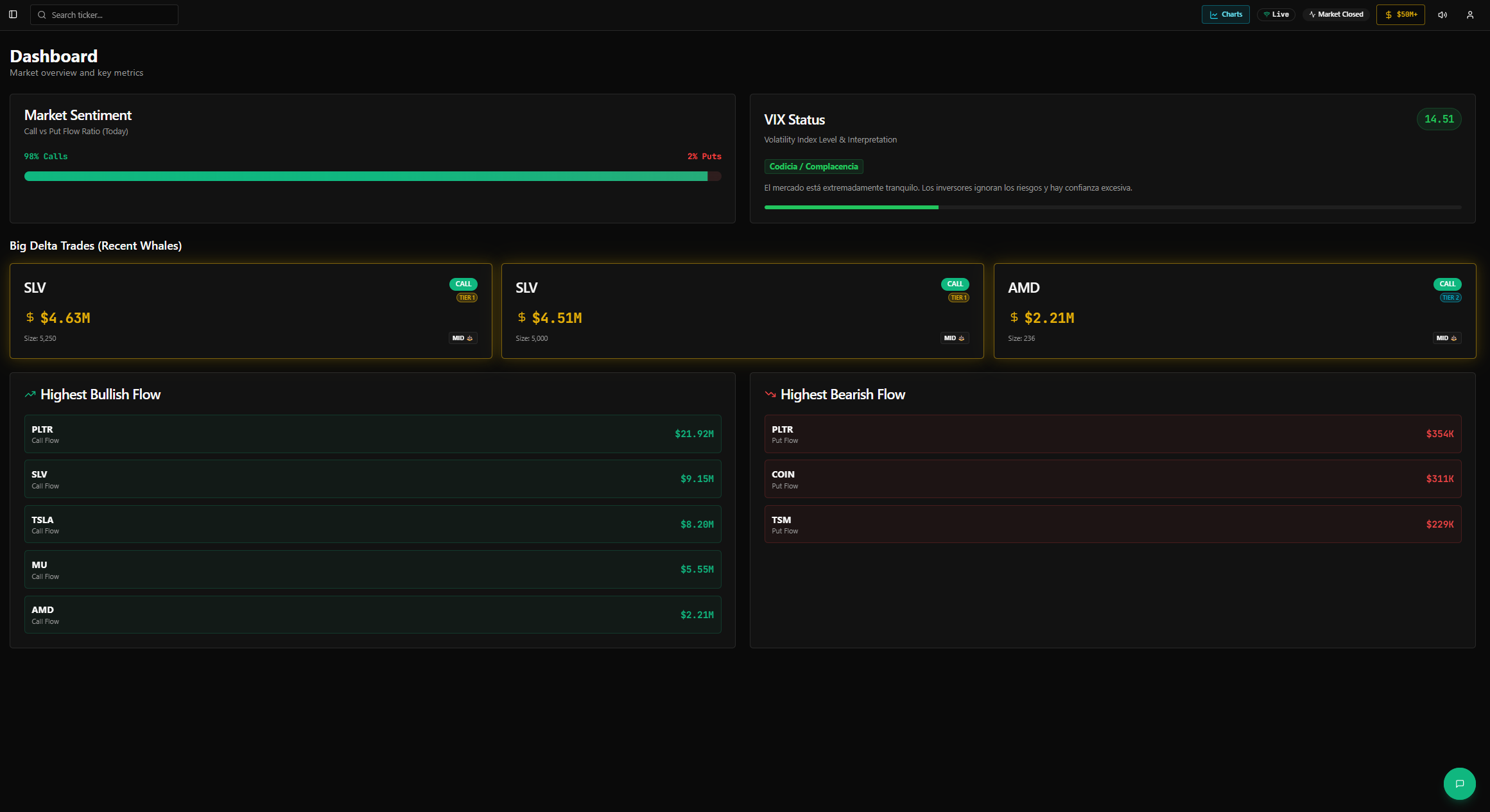This screenshot has width=1490, height=812.
Task: Open the Charts view
Action: coord(1225,14)
